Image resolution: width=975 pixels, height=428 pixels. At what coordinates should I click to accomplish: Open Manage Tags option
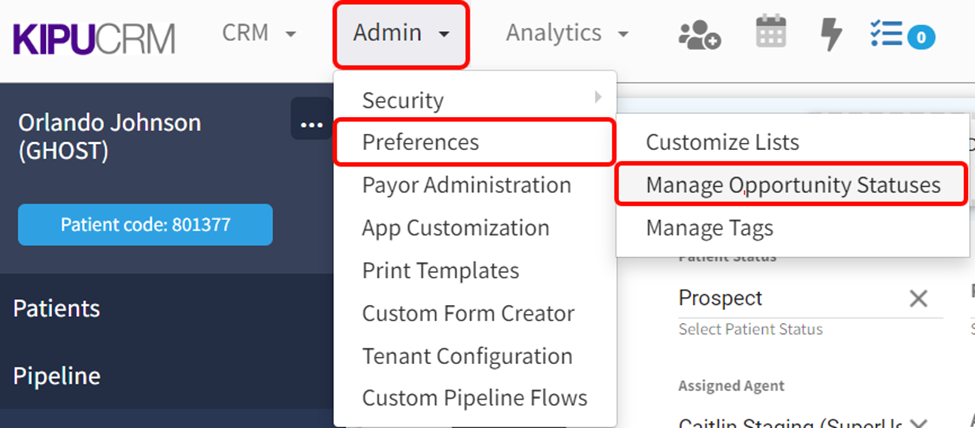(709, 228)
